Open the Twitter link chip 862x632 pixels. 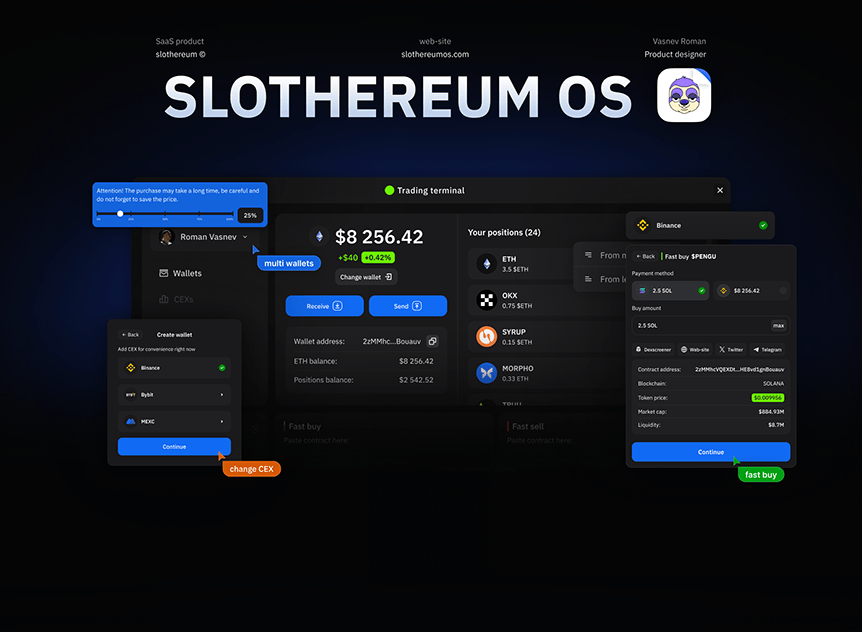[x=731, y=350]
